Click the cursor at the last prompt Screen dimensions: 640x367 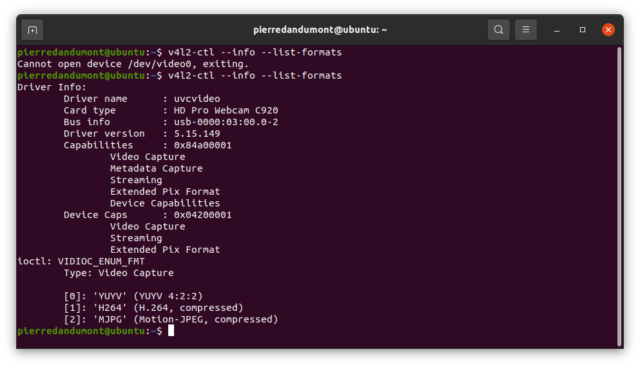(x=171, y=331)
